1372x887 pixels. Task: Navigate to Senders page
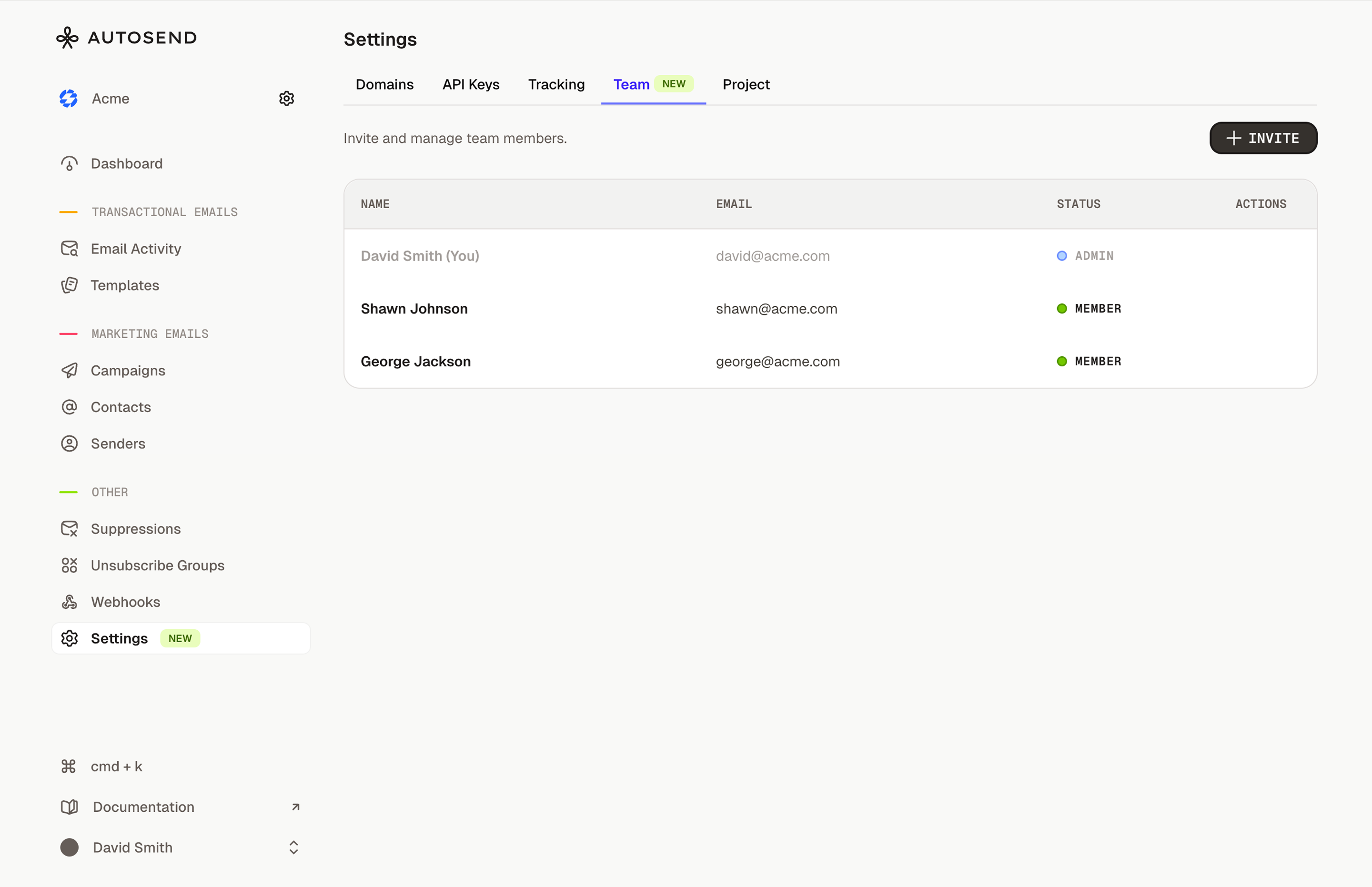[x=118, y=443]
